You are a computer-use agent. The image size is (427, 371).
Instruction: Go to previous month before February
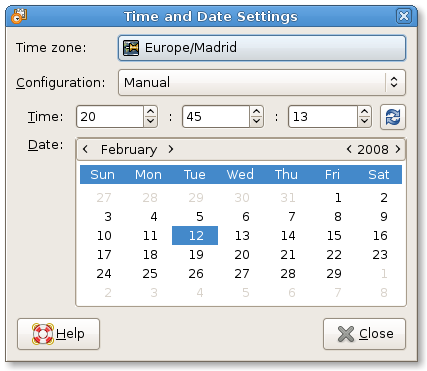tap(85, 149)
